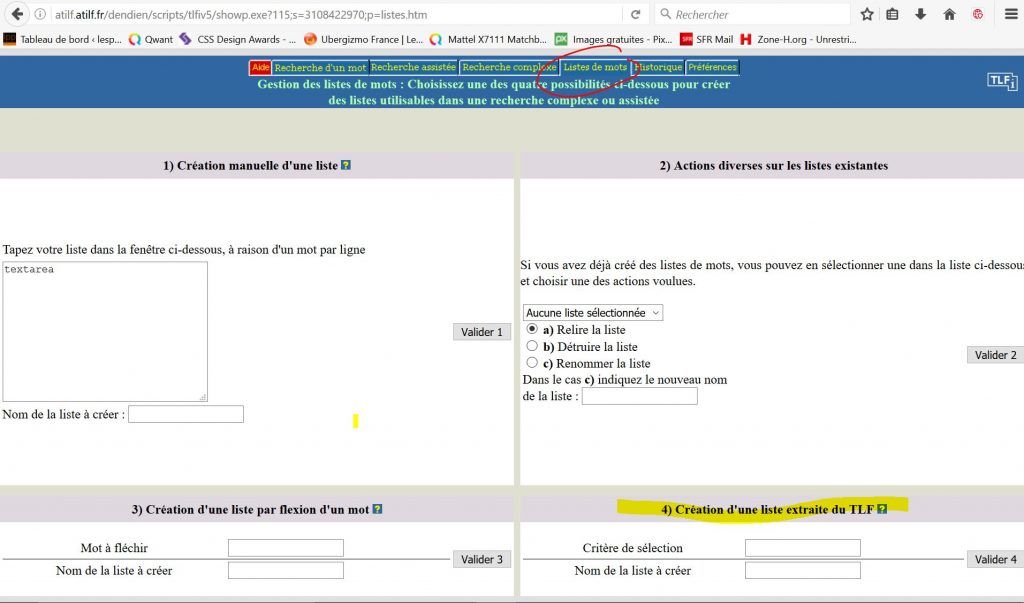
Task: Go to the browser home icon
Action: click(x=949, y=14)
